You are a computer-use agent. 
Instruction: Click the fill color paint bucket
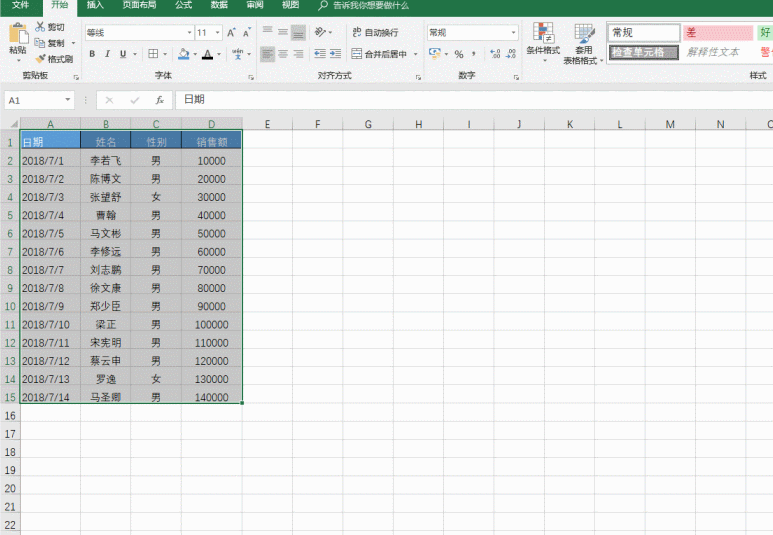183,54
